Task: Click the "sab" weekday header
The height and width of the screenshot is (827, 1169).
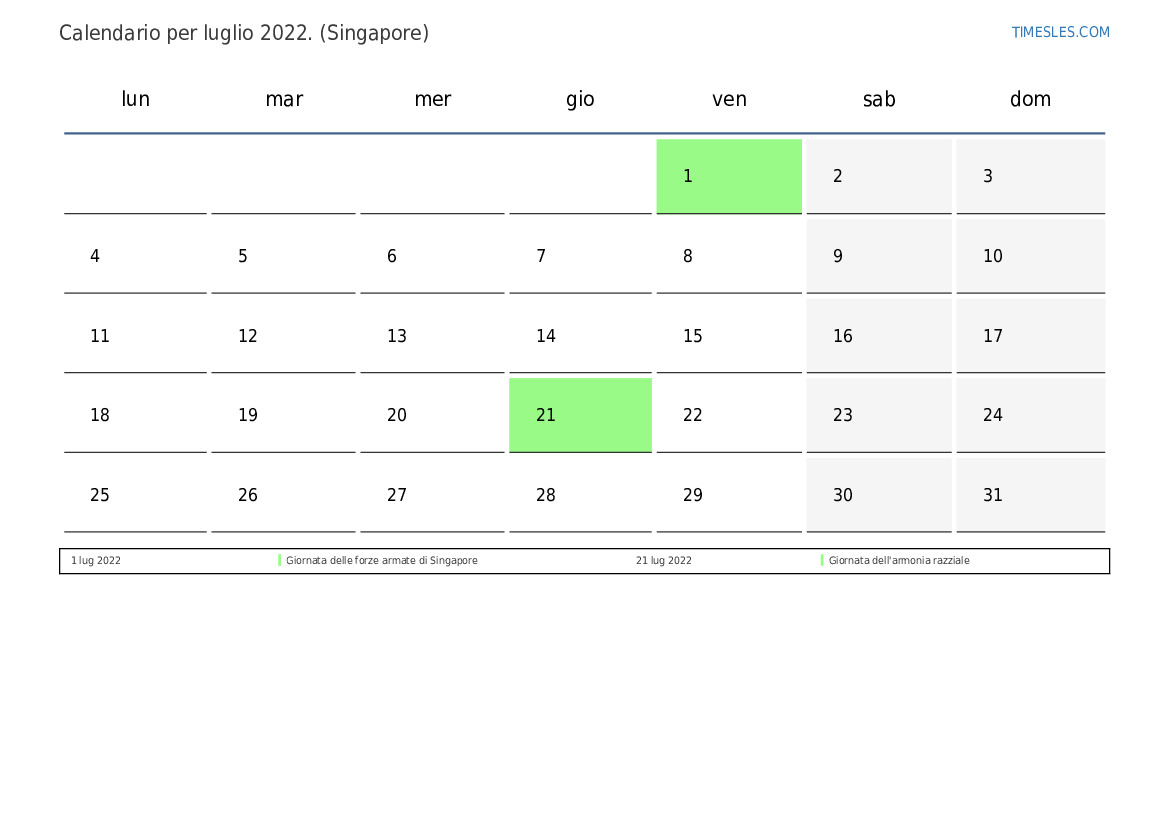Action: click(879, 99)
